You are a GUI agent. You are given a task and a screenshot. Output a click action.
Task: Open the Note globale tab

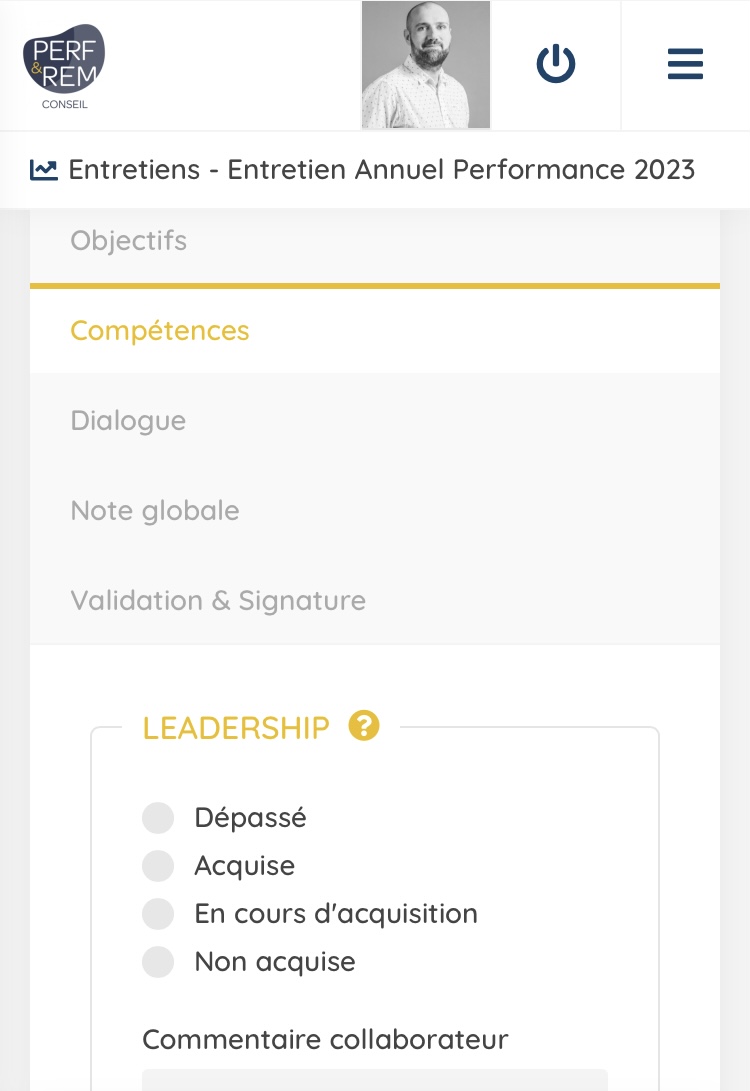pos(155,511)
